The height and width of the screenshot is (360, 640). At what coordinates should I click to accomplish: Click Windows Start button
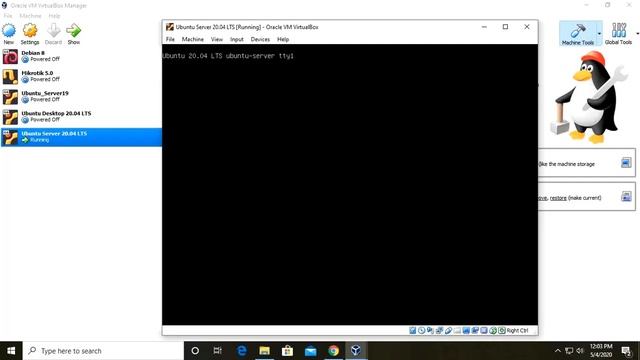coord(11,351)
